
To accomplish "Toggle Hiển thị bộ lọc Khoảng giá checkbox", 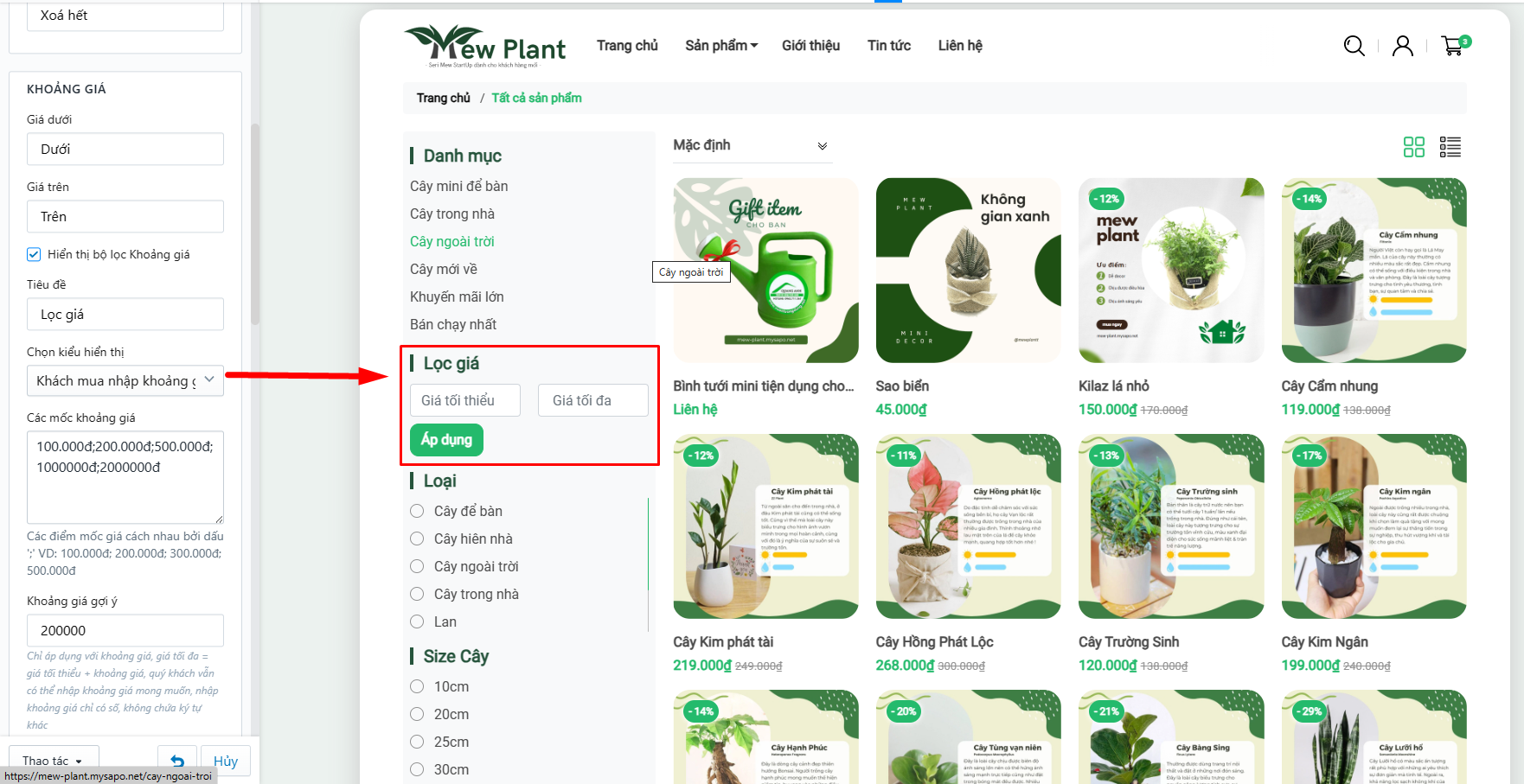I will pos(34,254).
